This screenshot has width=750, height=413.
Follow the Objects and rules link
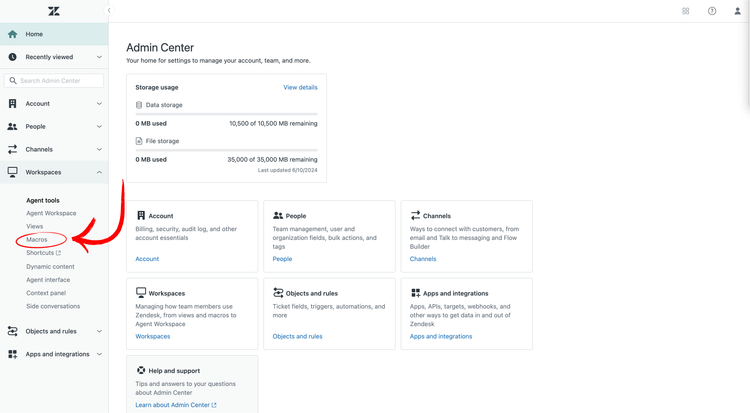click(x=298, y=336)
